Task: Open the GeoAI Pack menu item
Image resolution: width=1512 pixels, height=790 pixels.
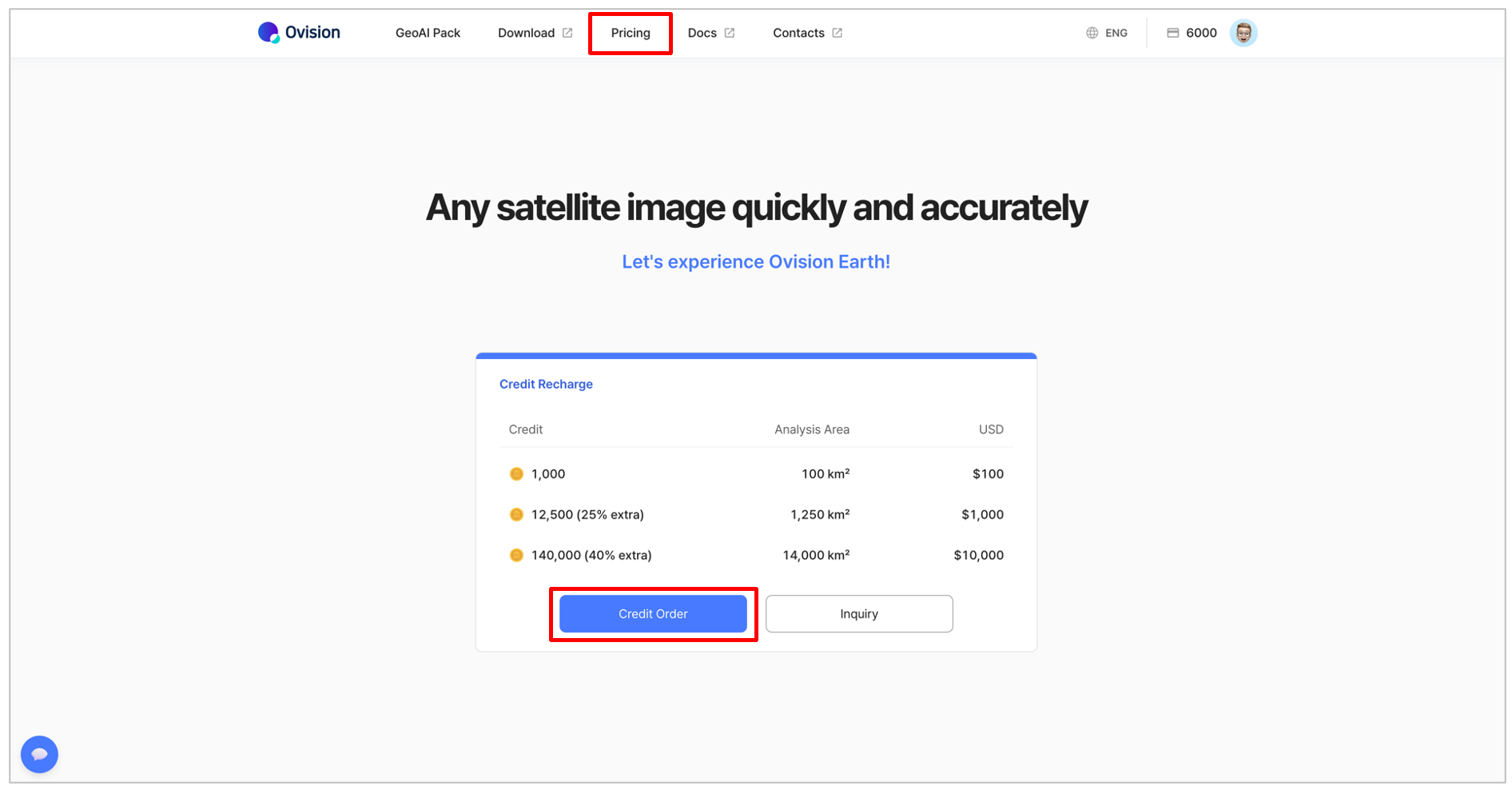Action: tap(428, 33)
